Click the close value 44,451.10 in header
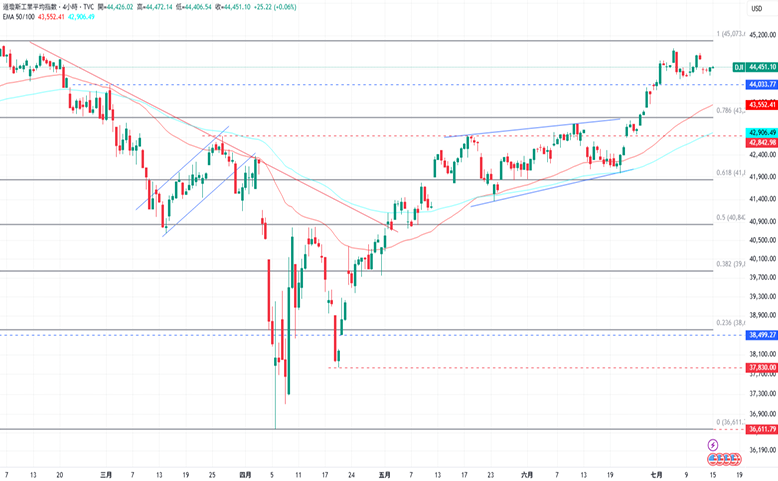This screenshot has height=481, width=778. click(236, 7)
